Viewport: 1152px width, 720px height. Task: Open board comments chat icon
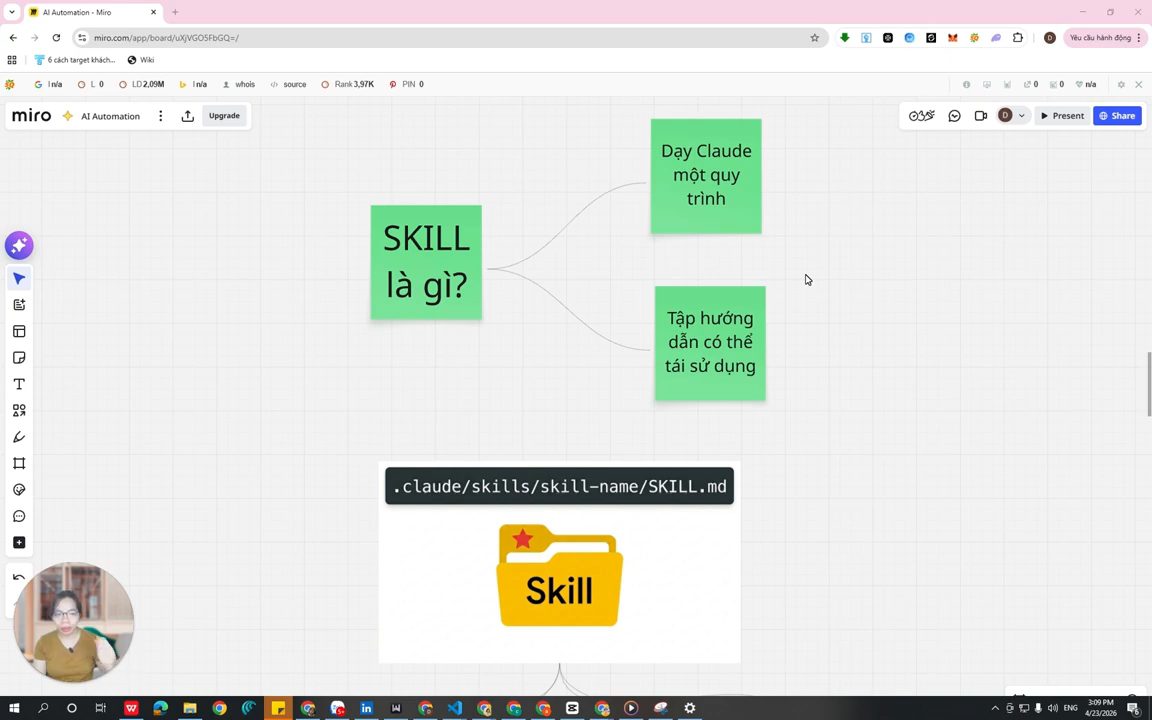pos(954,116)
